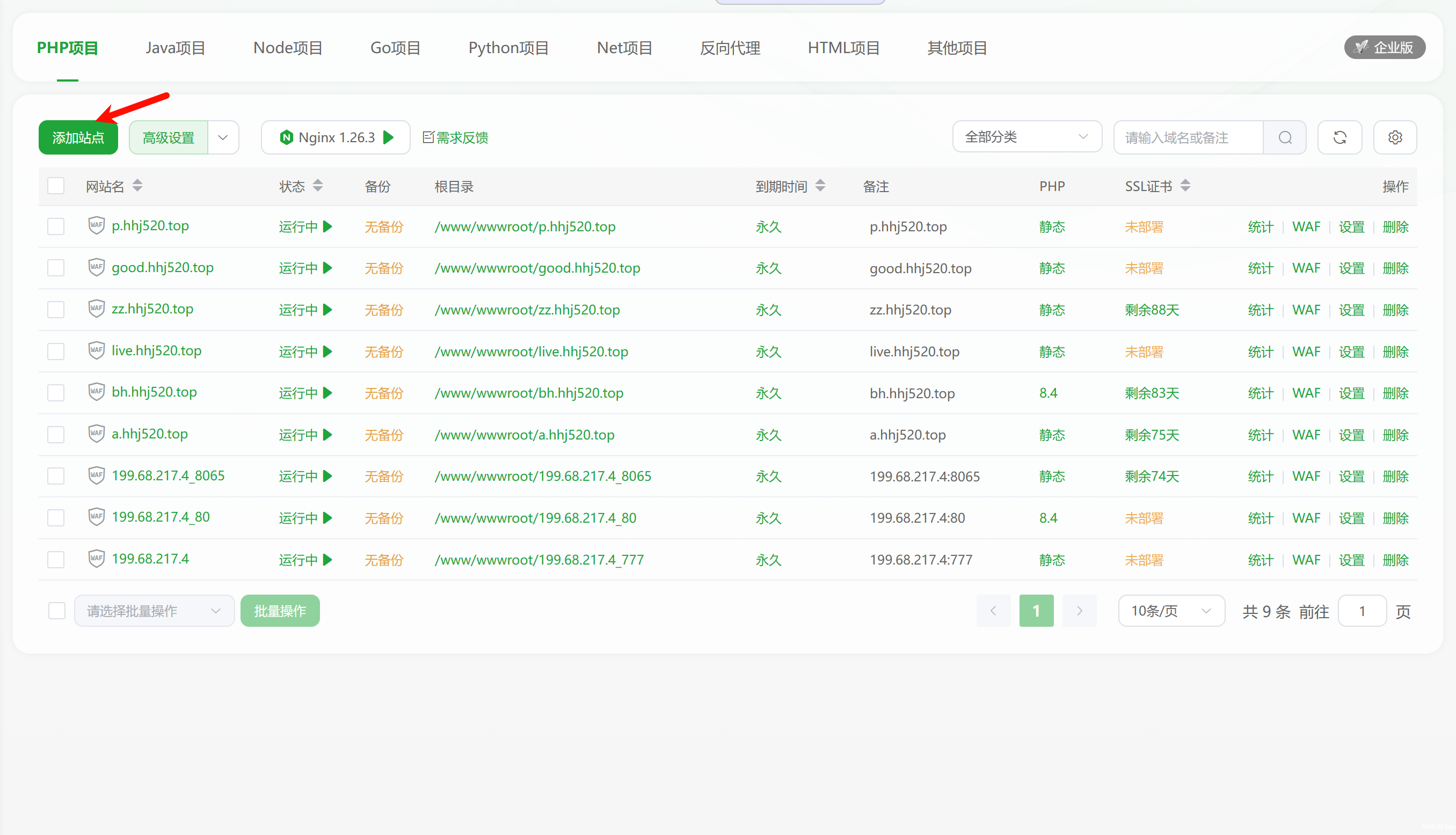Check the box for good.hhj520.top

56,268
